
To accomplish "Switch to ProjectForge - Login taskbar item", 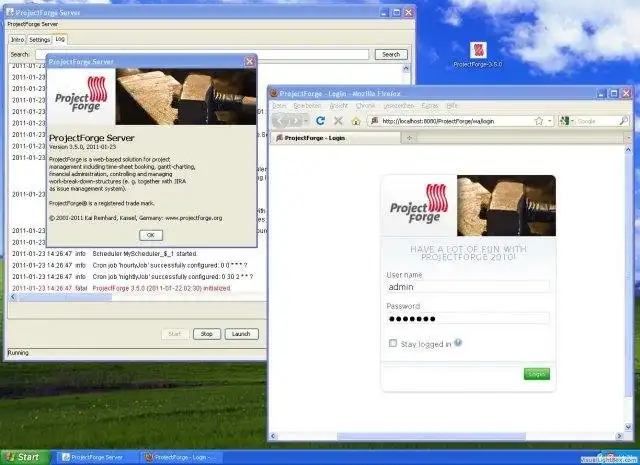I will tap(180, 458).
